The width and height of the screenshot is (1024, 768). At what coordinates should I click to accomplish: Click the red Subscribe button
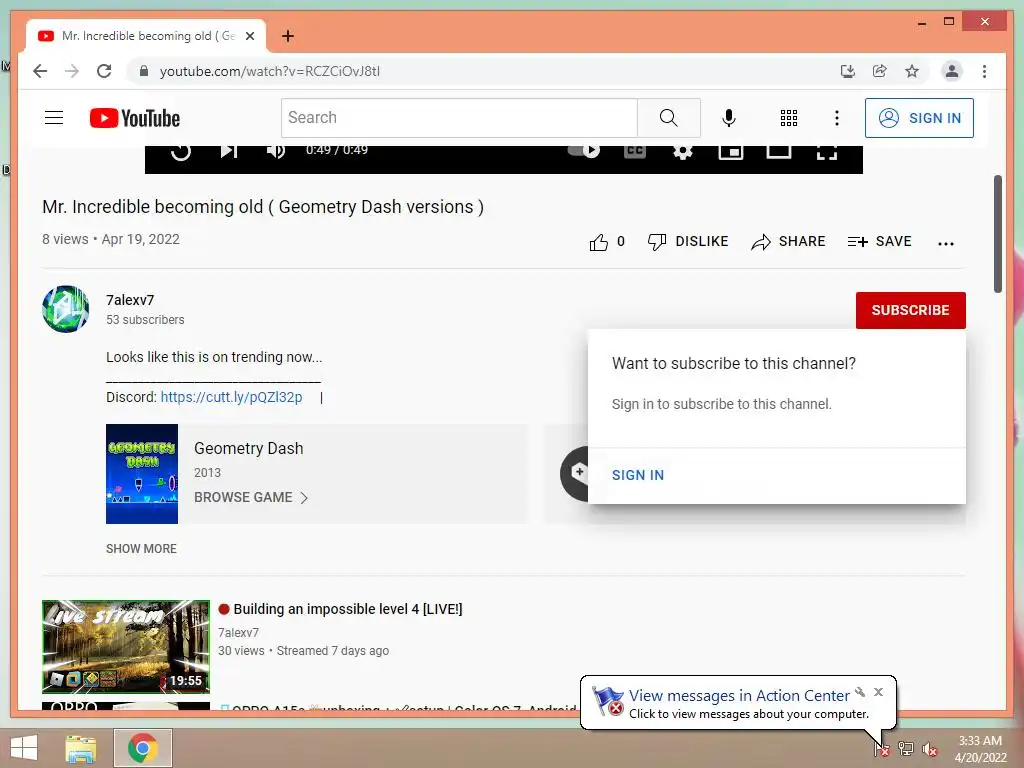click(910, 310)
